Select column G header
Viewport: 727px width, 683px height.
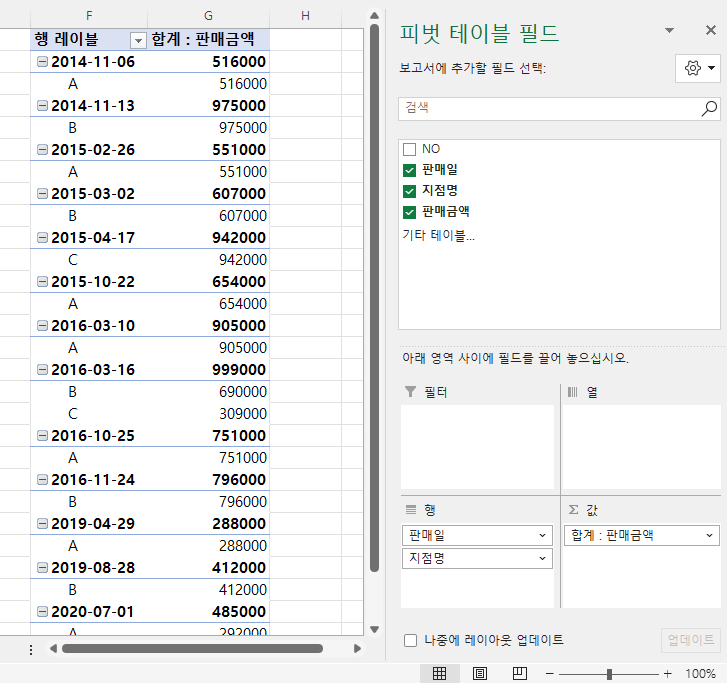209,16
